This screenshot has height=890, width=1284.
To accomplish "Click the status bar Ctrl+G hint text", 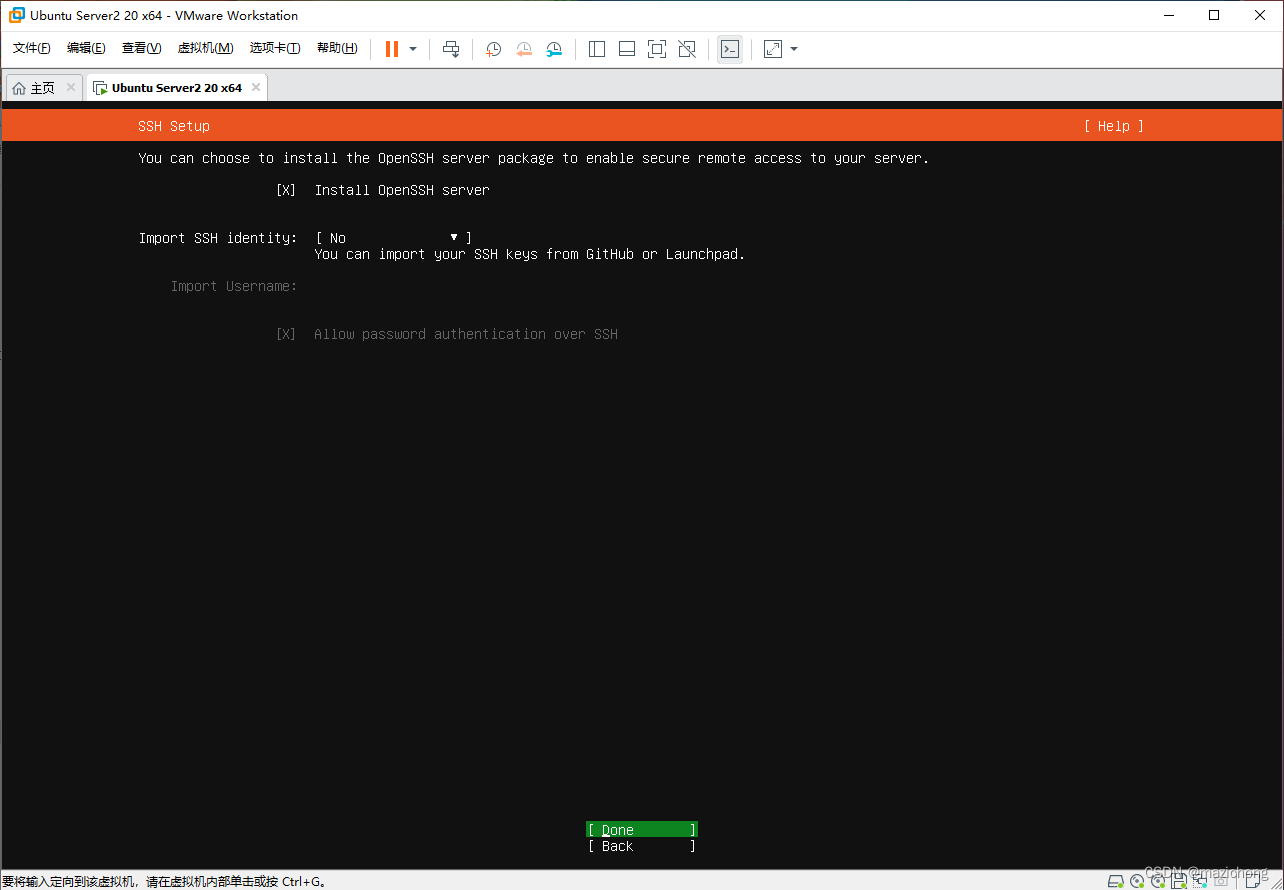I will tap(164, 882).
